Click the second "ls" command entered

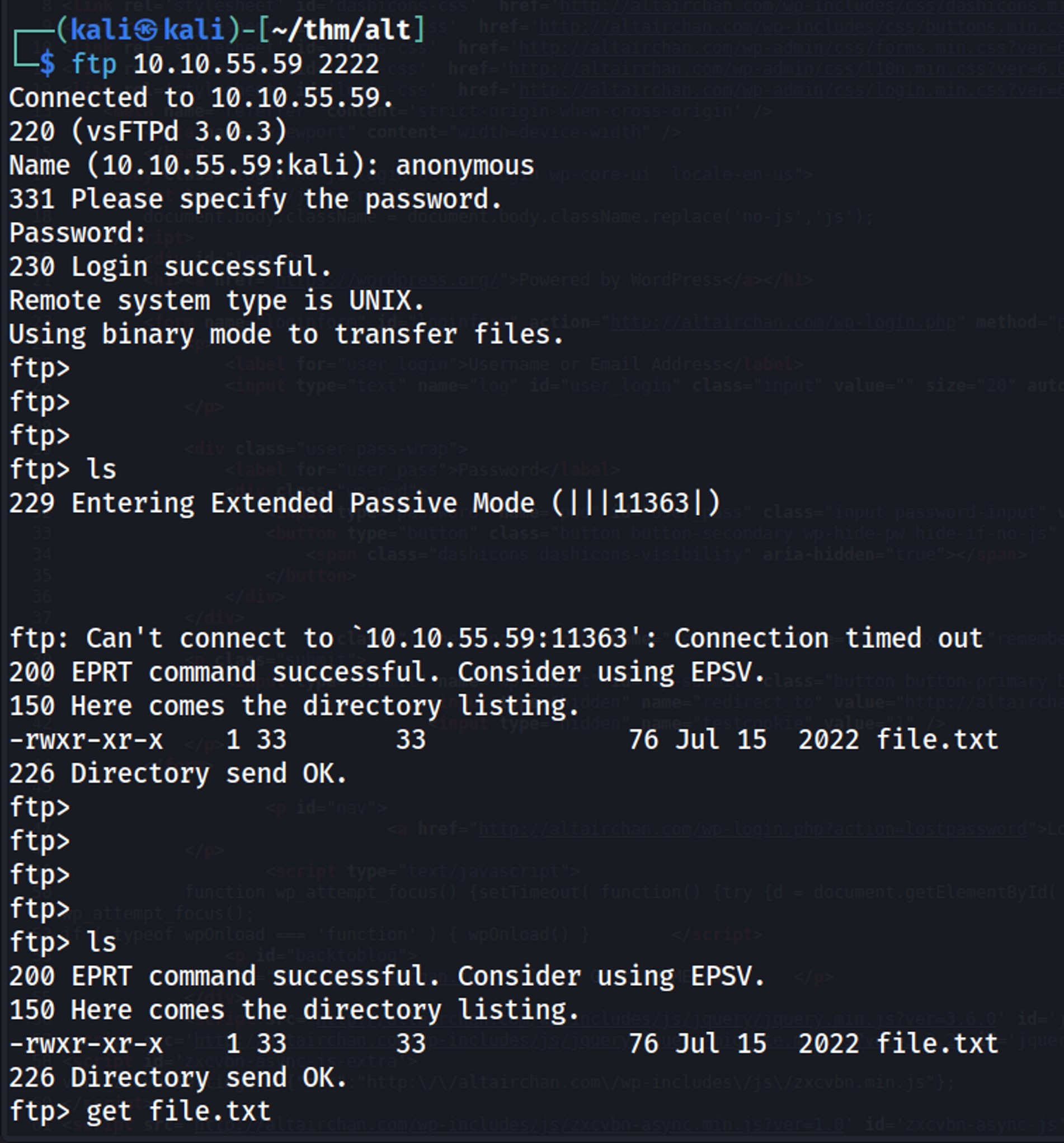[101, 943]
